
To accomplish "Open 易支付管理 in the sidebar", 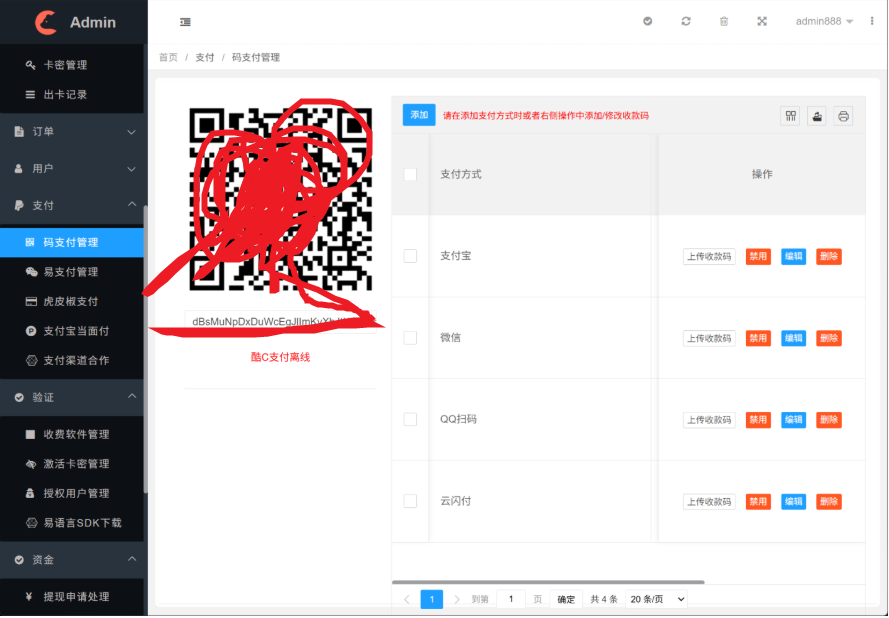I will tap(70, 272).
